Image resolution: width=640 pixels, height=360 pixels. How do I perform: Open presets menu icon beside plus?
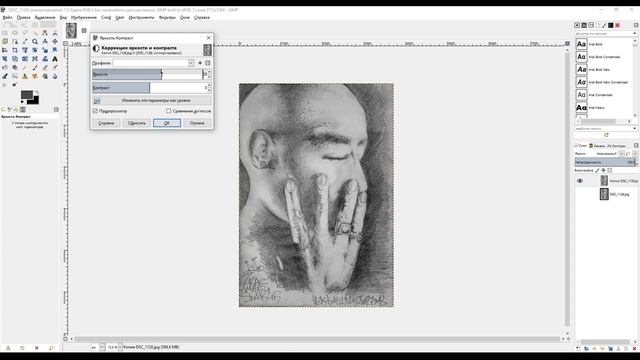pyautogui.click(x=208, y=63)
